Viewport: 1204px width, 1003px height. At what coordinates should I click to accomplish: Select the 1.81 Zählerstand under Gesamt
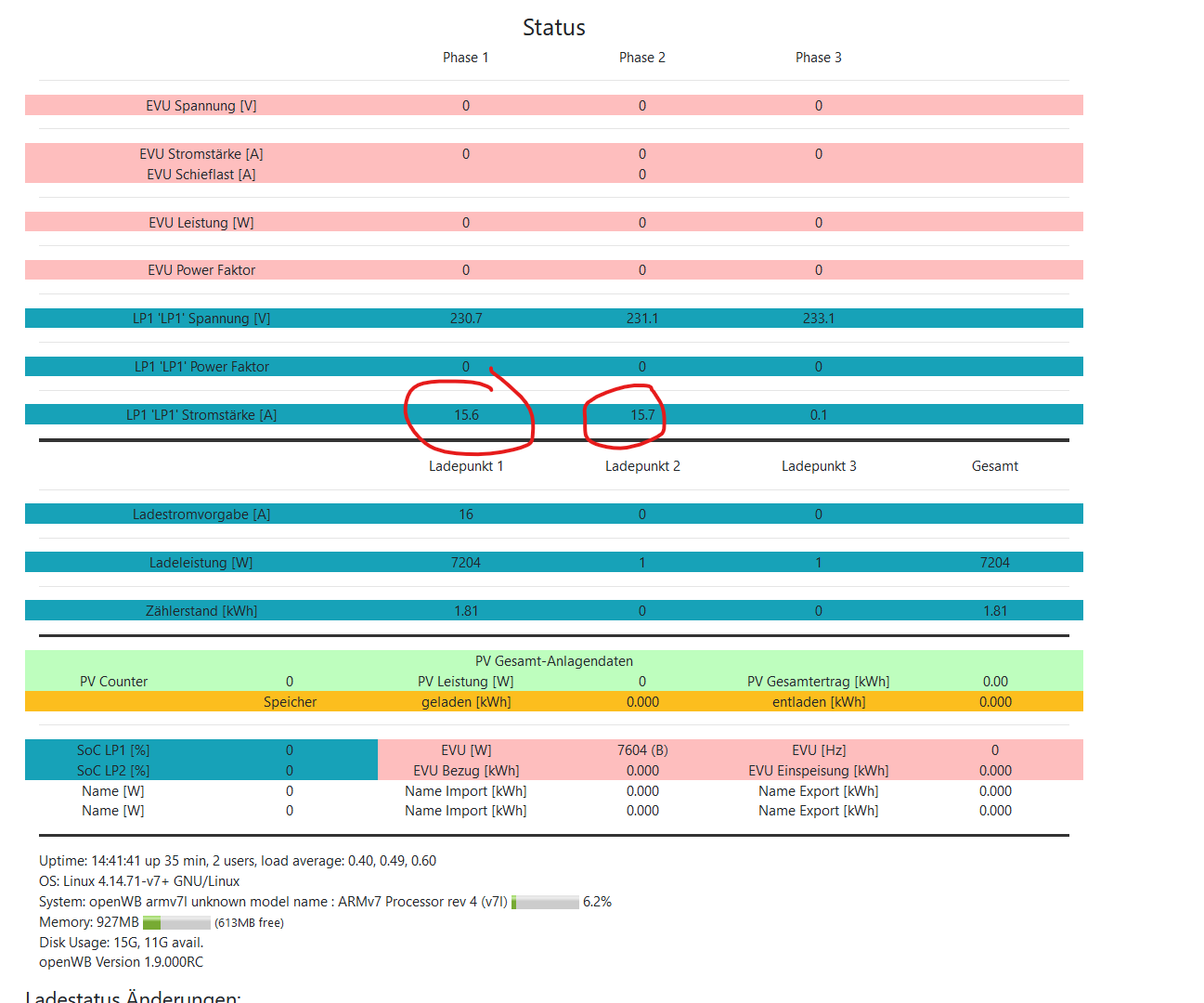click(995, 611)
